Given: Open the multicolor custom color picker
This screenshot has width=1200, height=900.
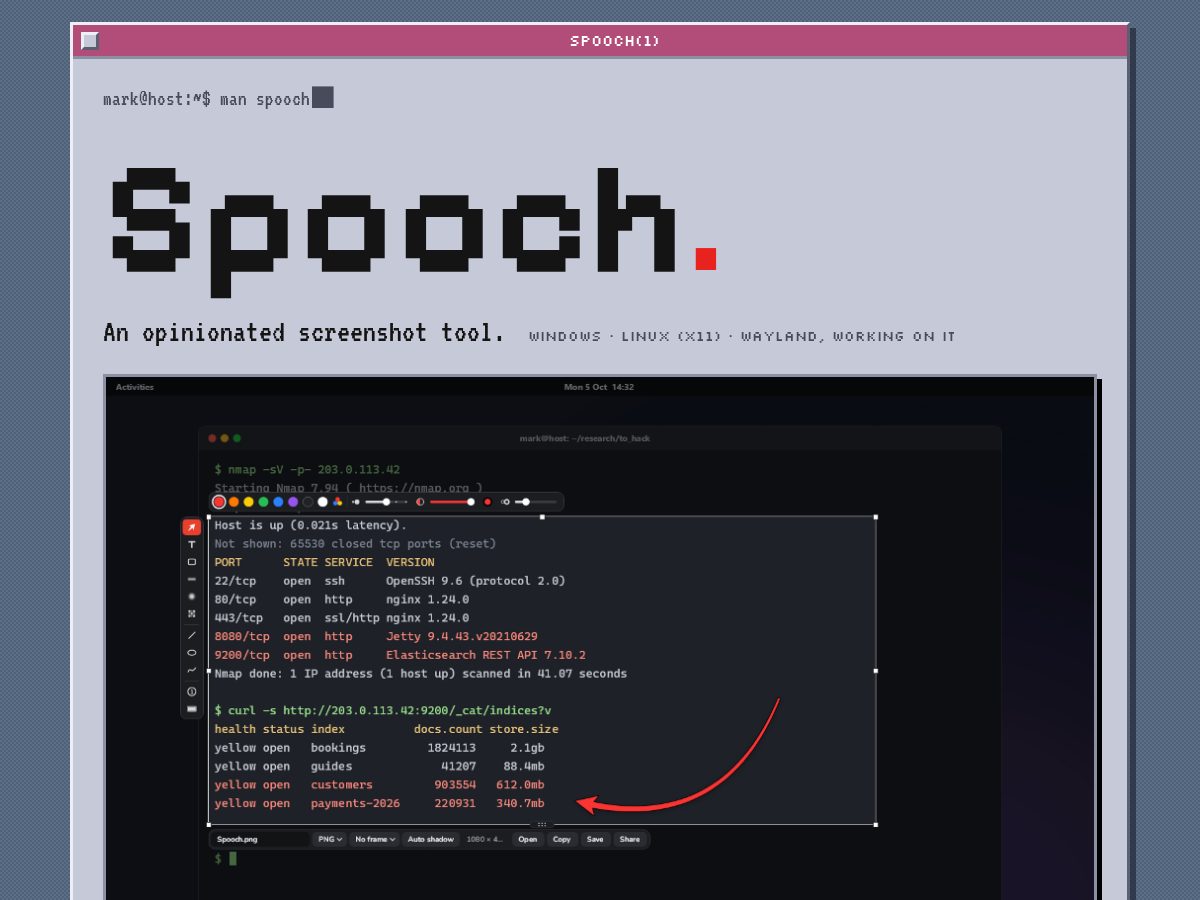Looking at the screenshot, I should coord(337,502).
